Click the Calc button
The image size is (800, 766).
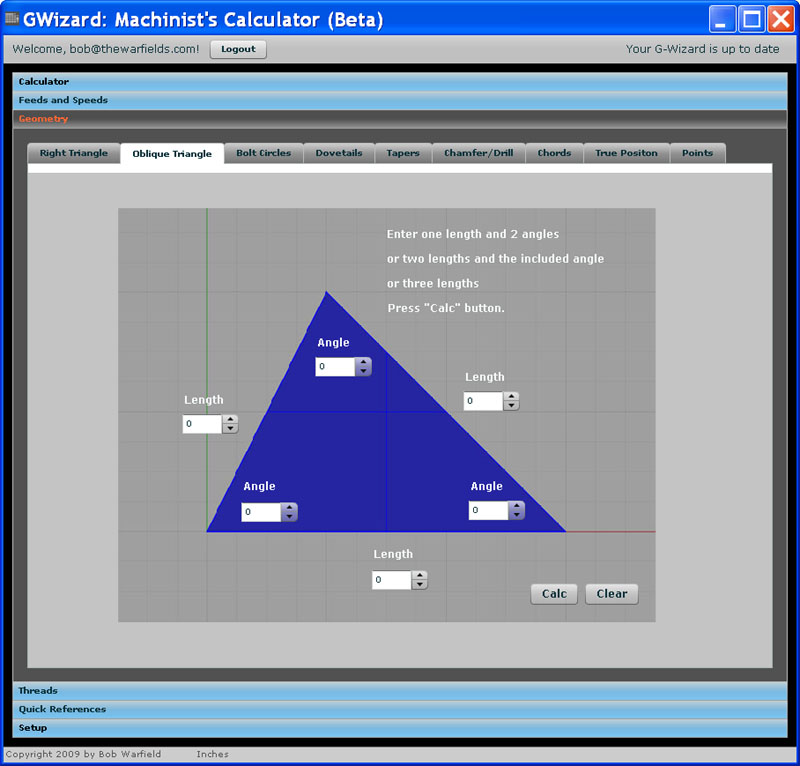click(554, 594)
